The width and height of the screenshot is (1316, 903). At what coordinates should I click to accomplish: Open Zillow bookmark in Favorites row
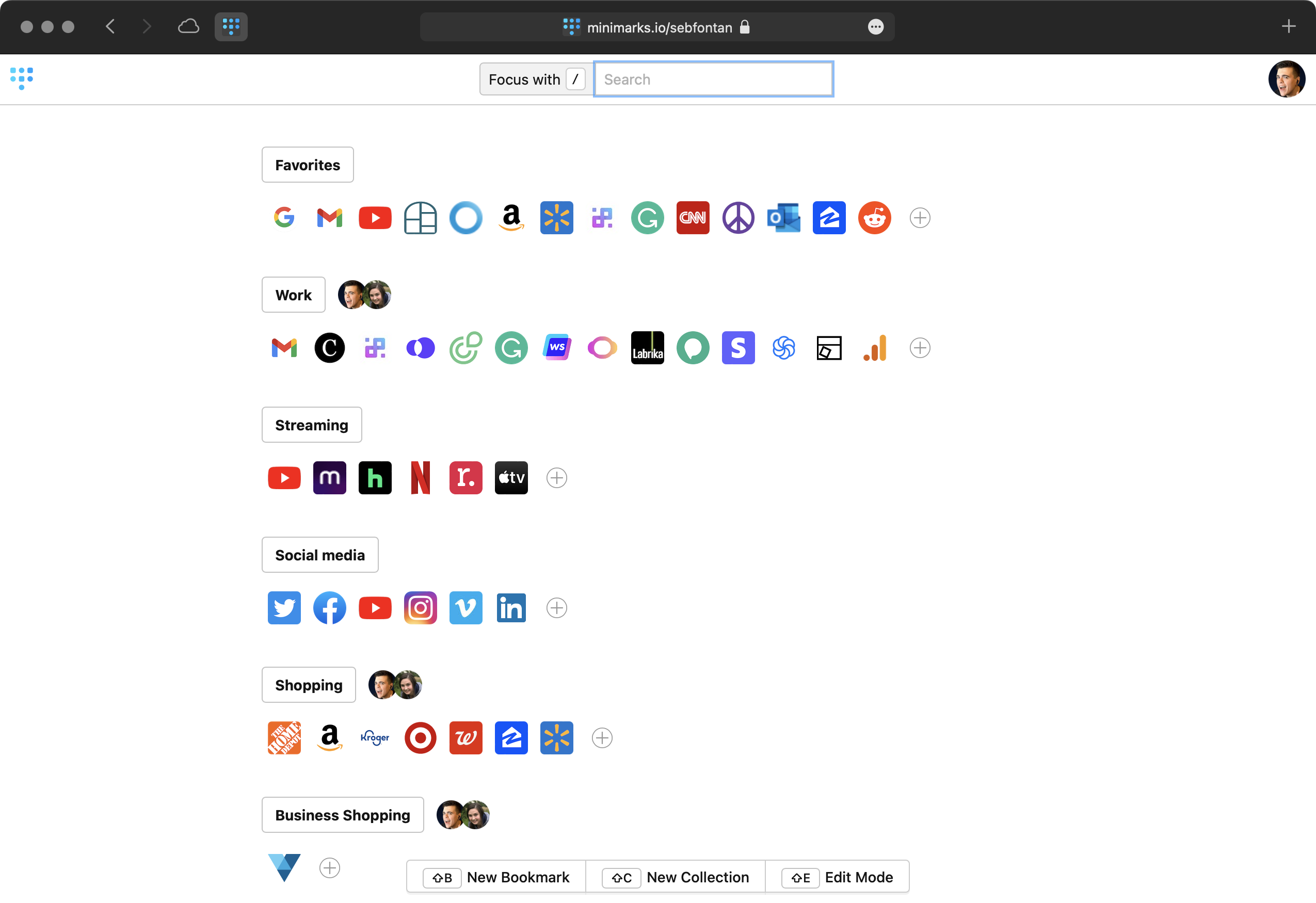tap(829, 218)
